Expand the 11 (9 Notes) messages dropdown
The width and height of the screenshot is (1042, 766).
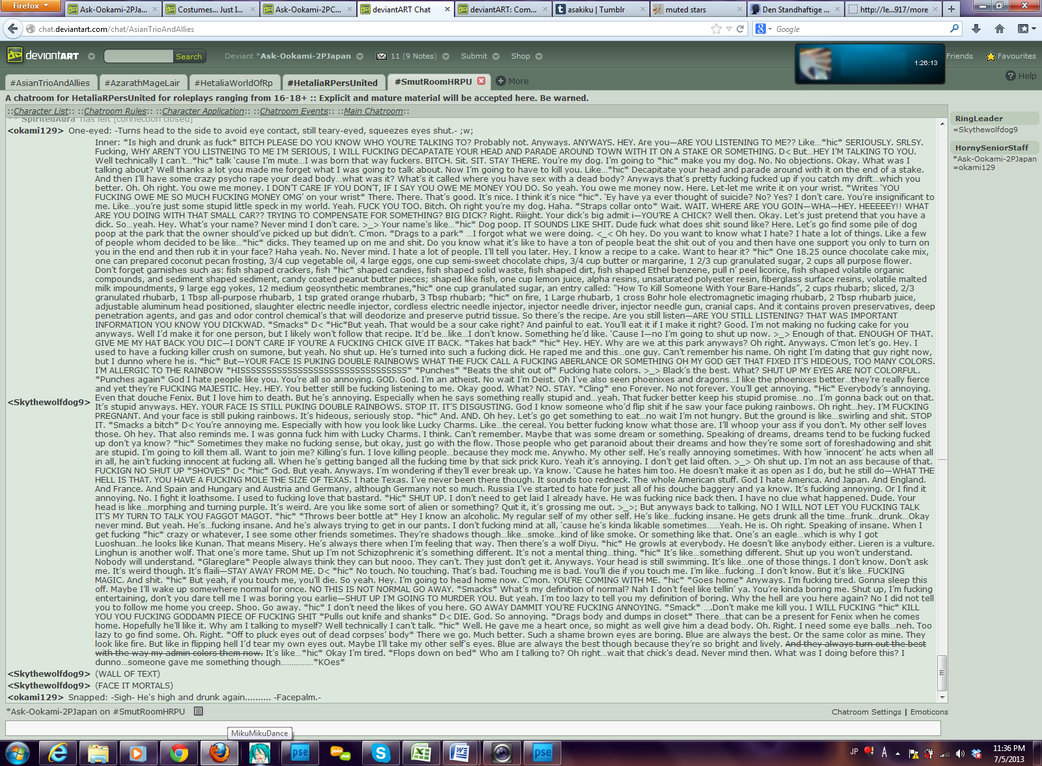click(x=445, y=56)
